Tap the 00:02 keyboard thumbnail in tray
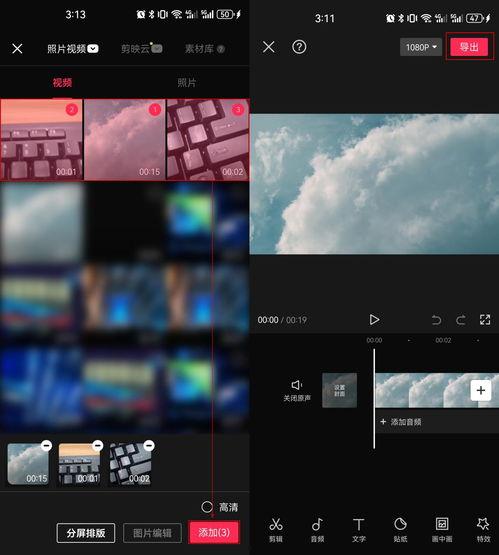The image size is (499, 555). [130, 464]
